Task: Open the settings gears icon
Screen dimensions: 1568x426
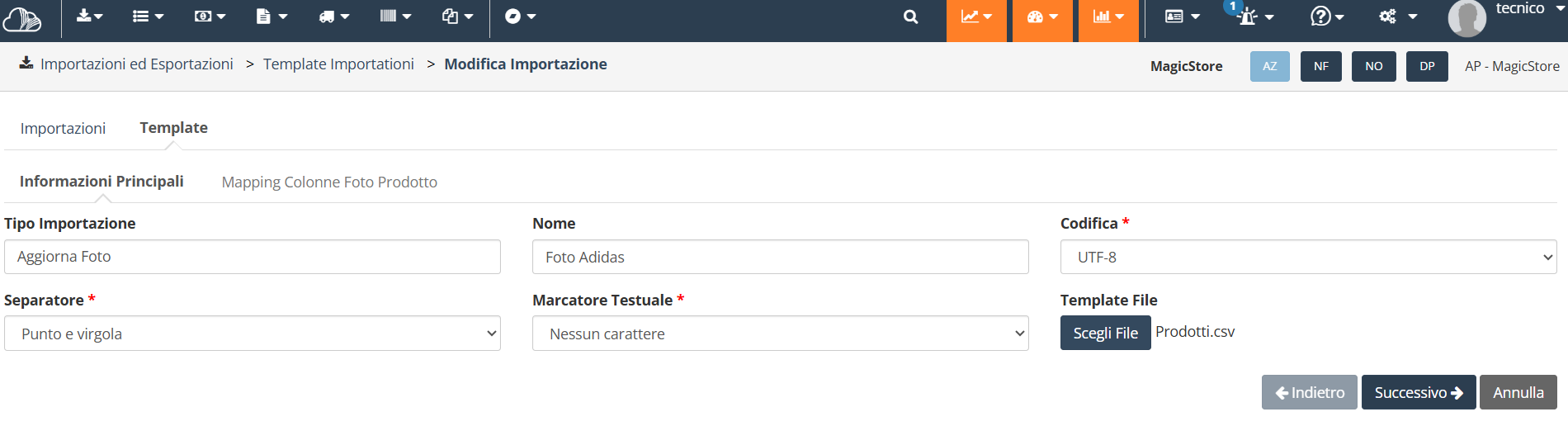Action: [x=1396, y=17]
